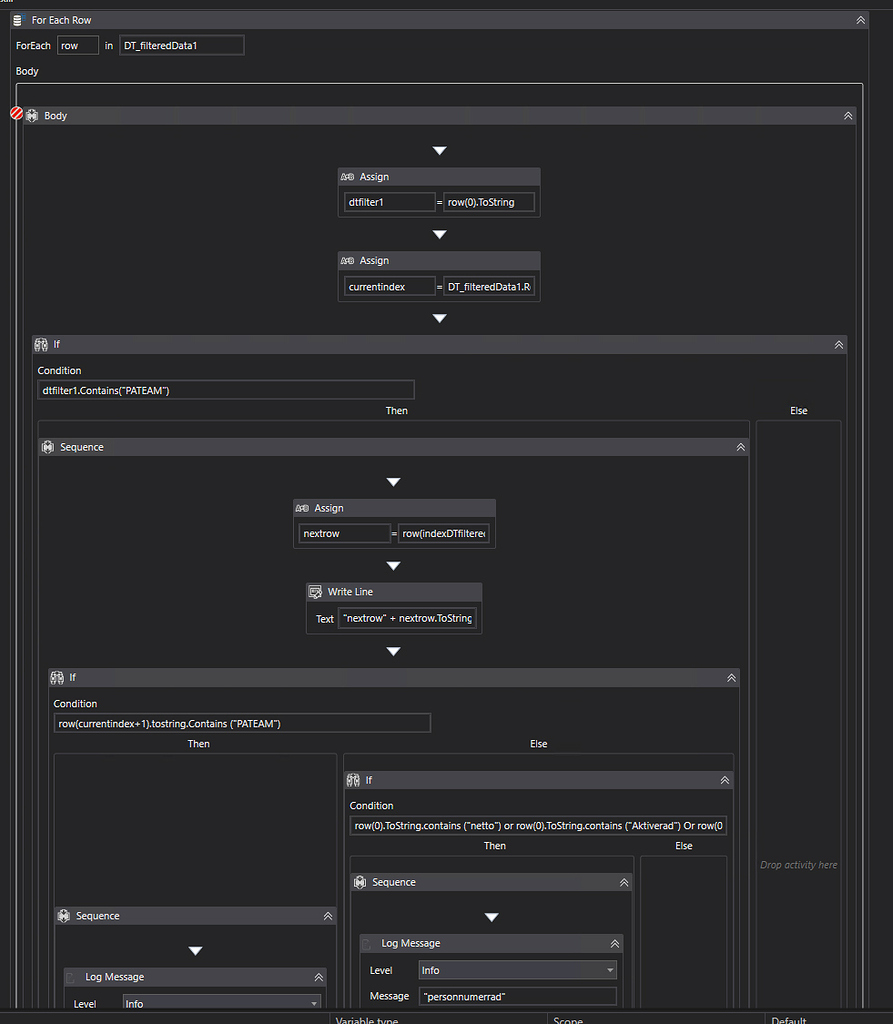The height and width of the screenshot is (1024, 893).
Task: Click the Body sequence header icon
Action: click(31, 115)
